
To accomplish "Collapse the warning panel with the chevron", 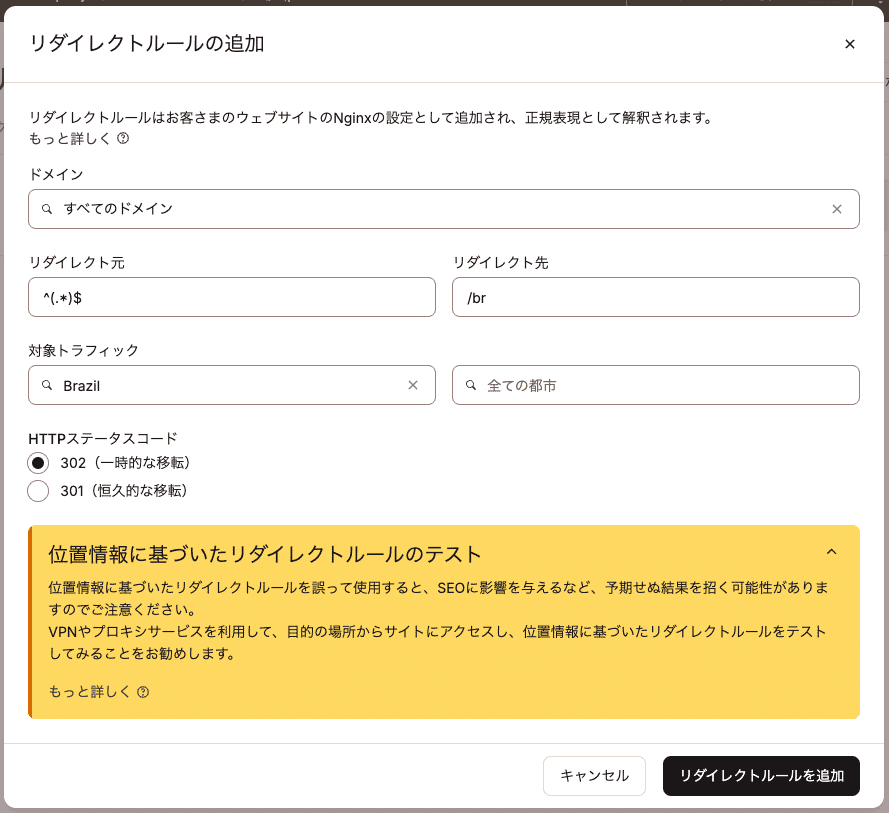I will (x=833, y=551).
